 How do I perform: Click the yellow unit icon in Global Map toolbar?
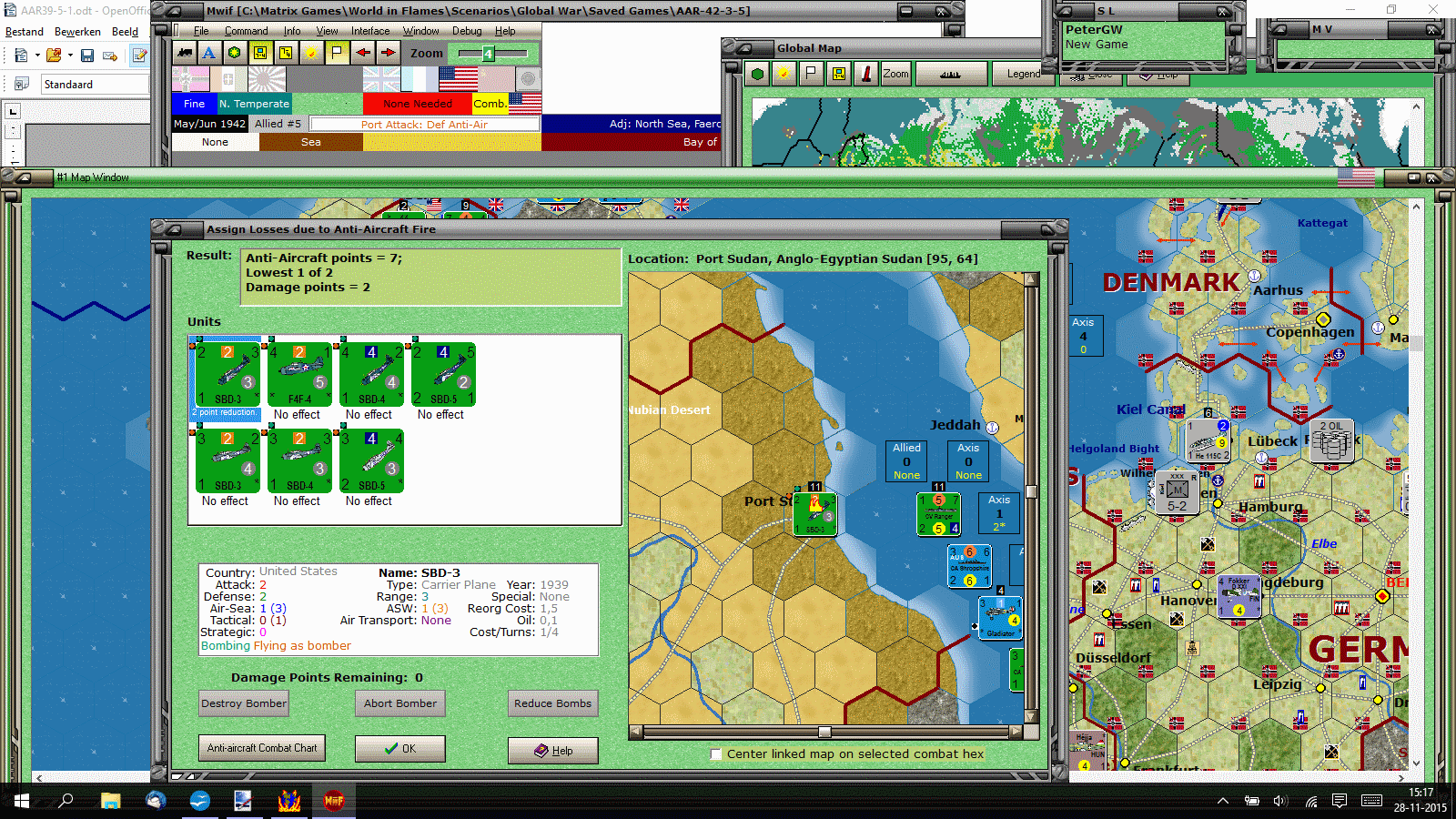click(837, 74)
